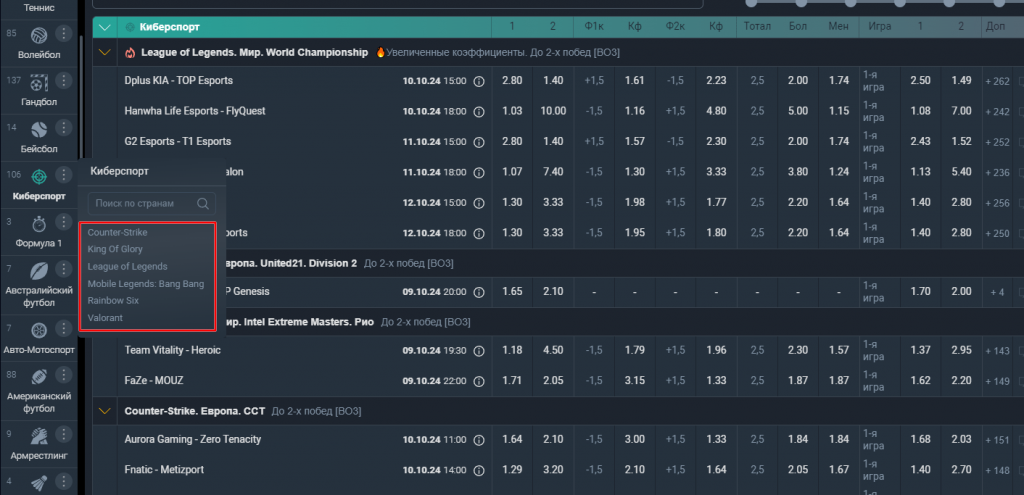This screenshot has height=495, width=1024.
Task: Bet 3.20 on Metizport win
Action: tap(552, 470)
